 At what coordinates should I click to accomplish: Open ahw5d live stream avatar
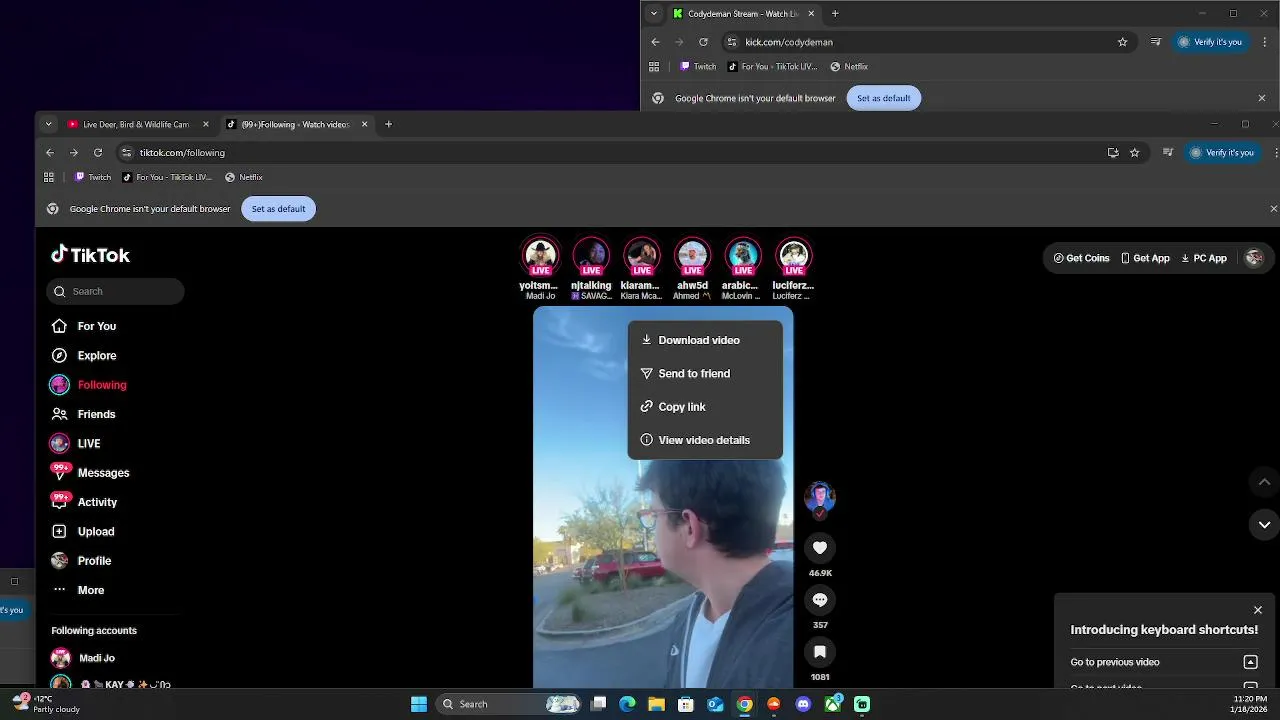(x=692, y=257)
